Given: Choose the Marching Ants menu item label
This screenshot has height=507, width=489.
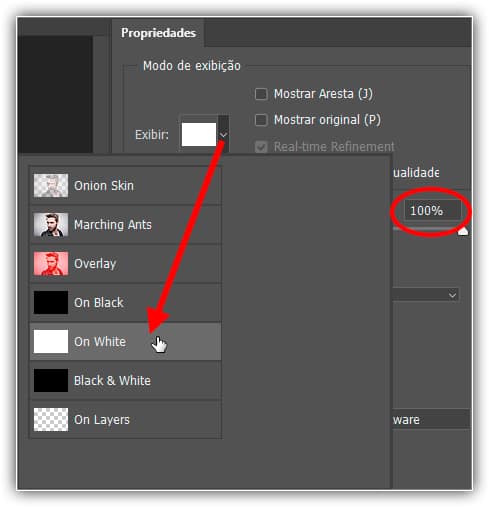Looking at the screenshot, I should point(113,225).
